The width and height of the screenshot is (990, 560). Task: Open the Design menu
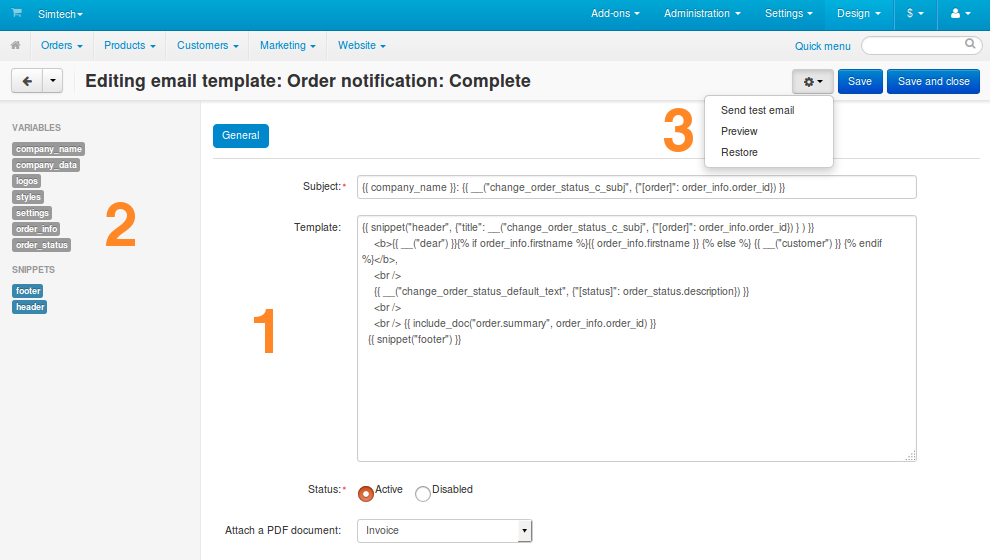click(859, 13)
